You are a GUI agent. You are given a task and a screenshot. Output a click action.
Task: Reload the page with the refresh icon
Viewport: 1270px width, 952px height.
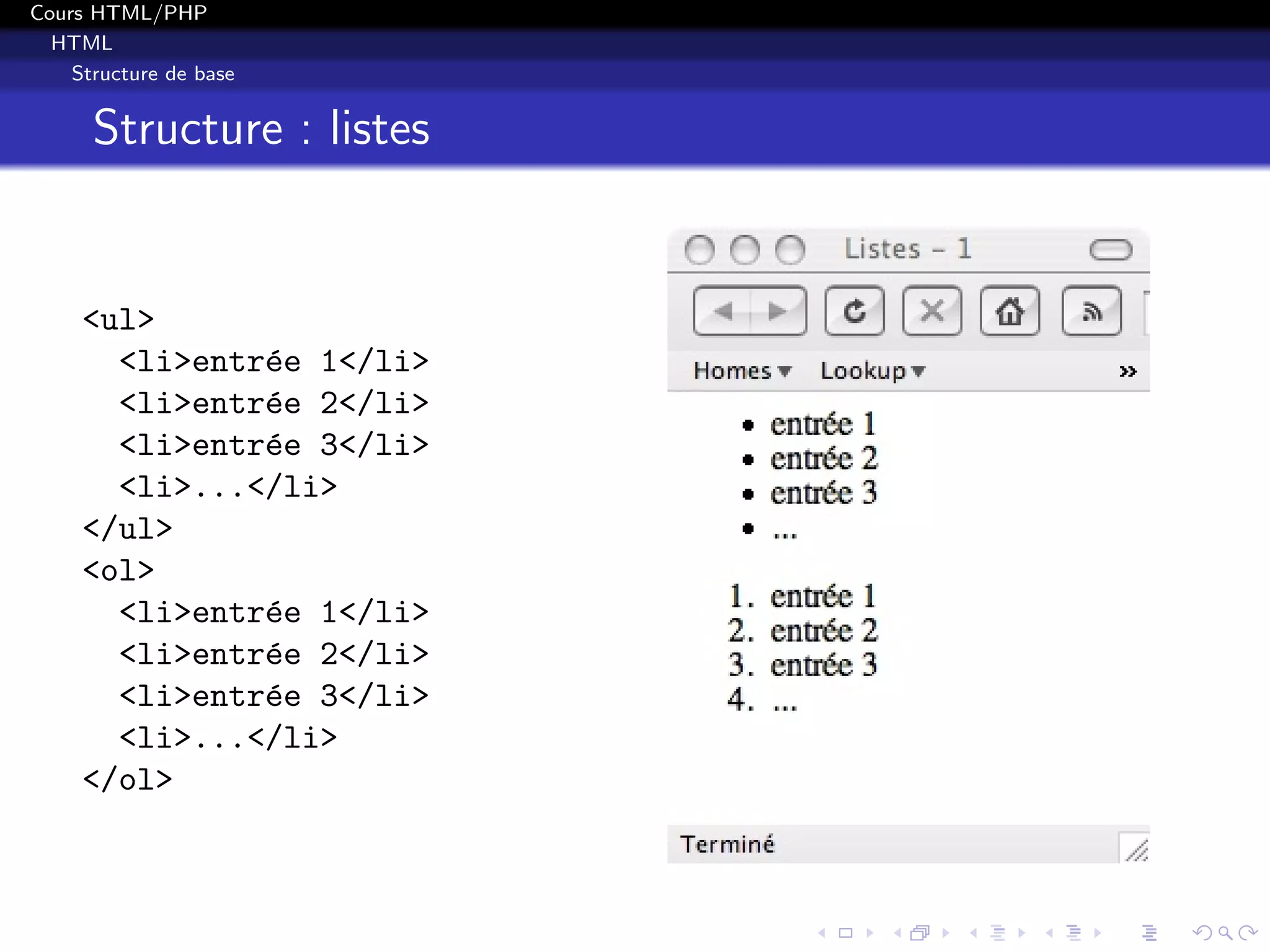[855, 311]
